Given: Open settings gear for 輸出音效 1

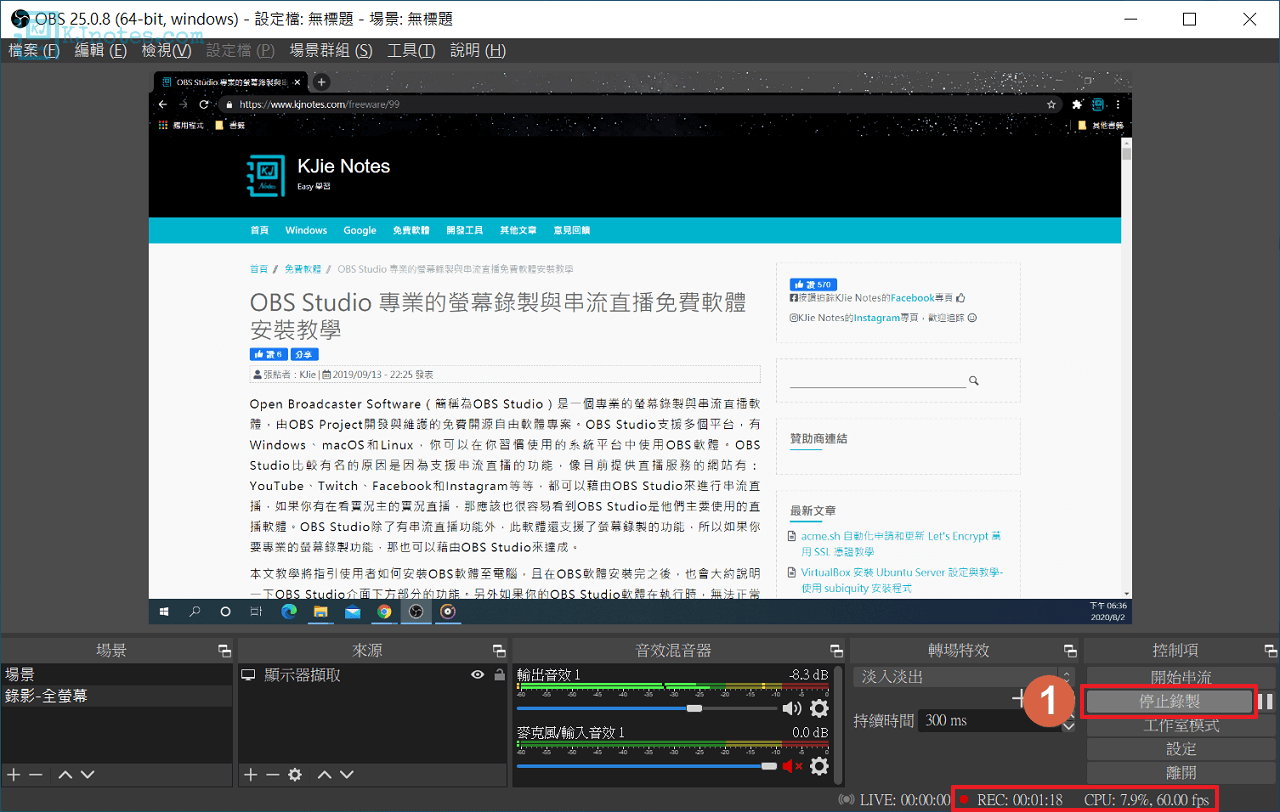Looking at the screenshot, I should coord(819,709).
